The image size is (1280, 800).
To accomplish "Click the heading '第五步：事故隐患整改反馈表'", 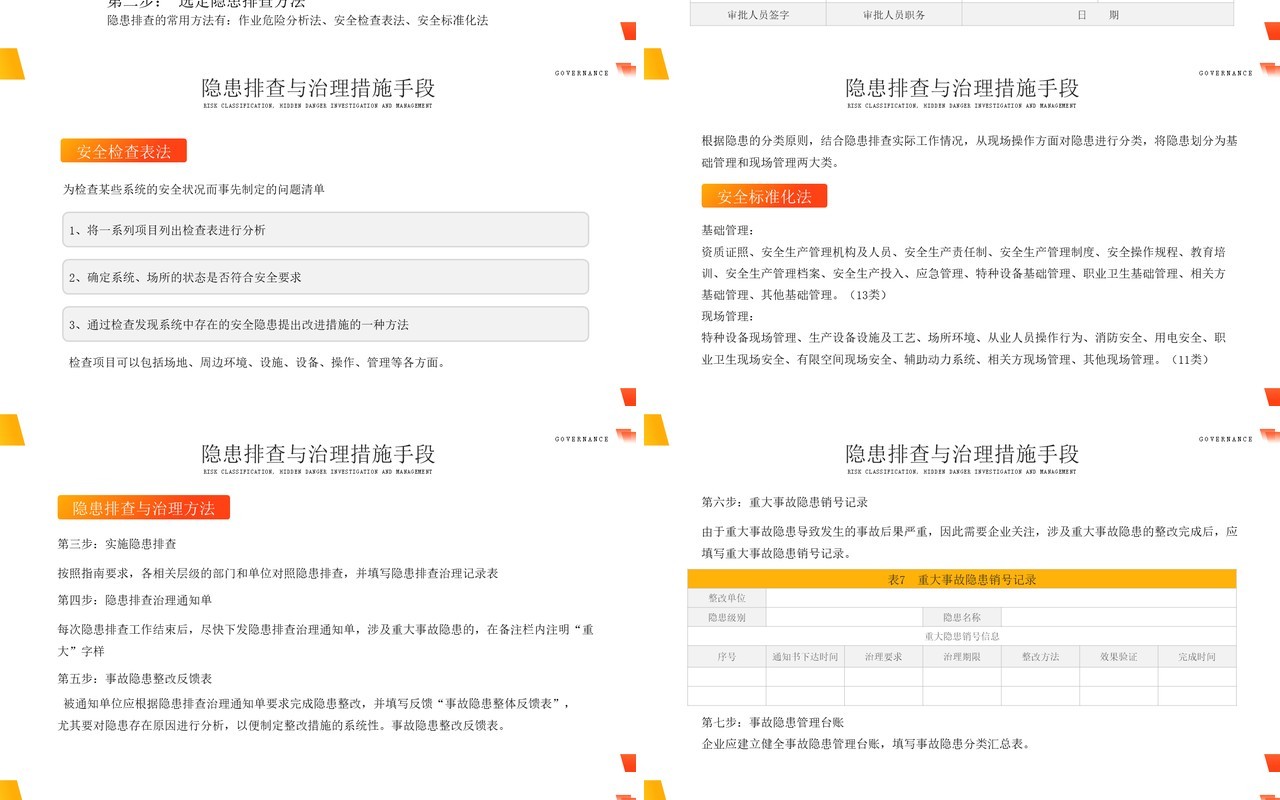I will click(x=135, y=678).
